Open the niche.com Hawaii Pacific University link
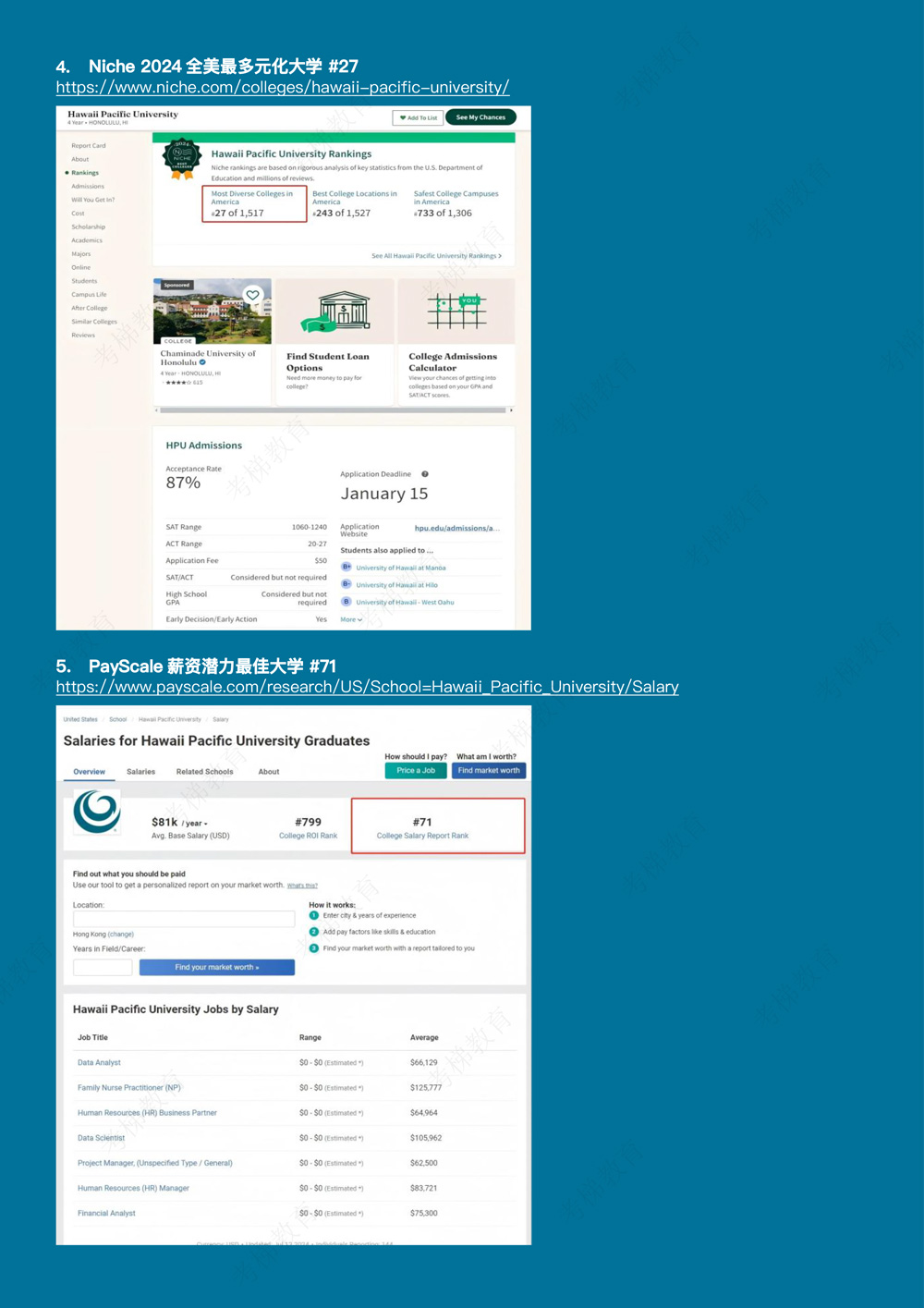This screenshot has width=924, height=1308. point(282,88)
